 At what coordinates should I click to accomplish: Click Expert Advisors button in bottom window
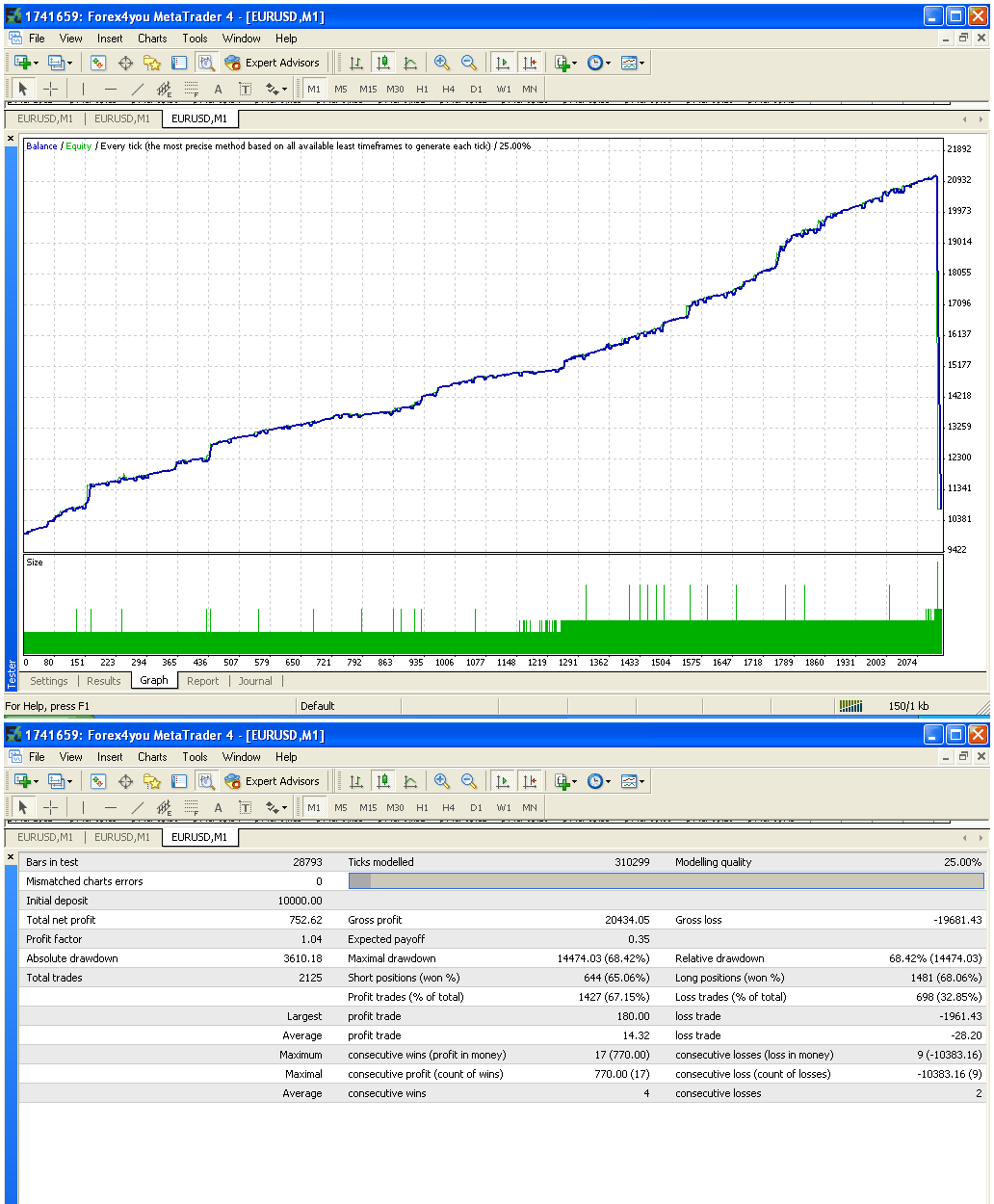(273, 781)
